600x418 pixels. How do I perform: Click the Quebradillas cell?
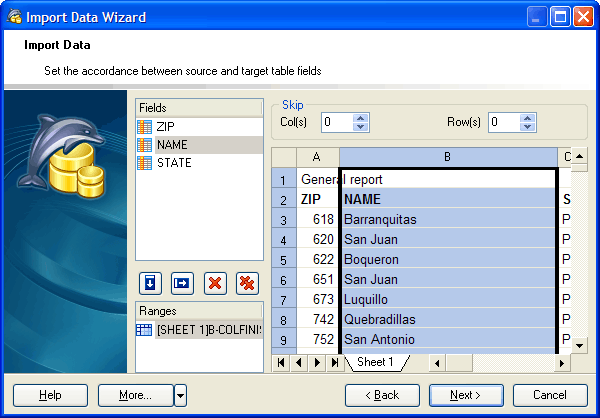point(448,319)
